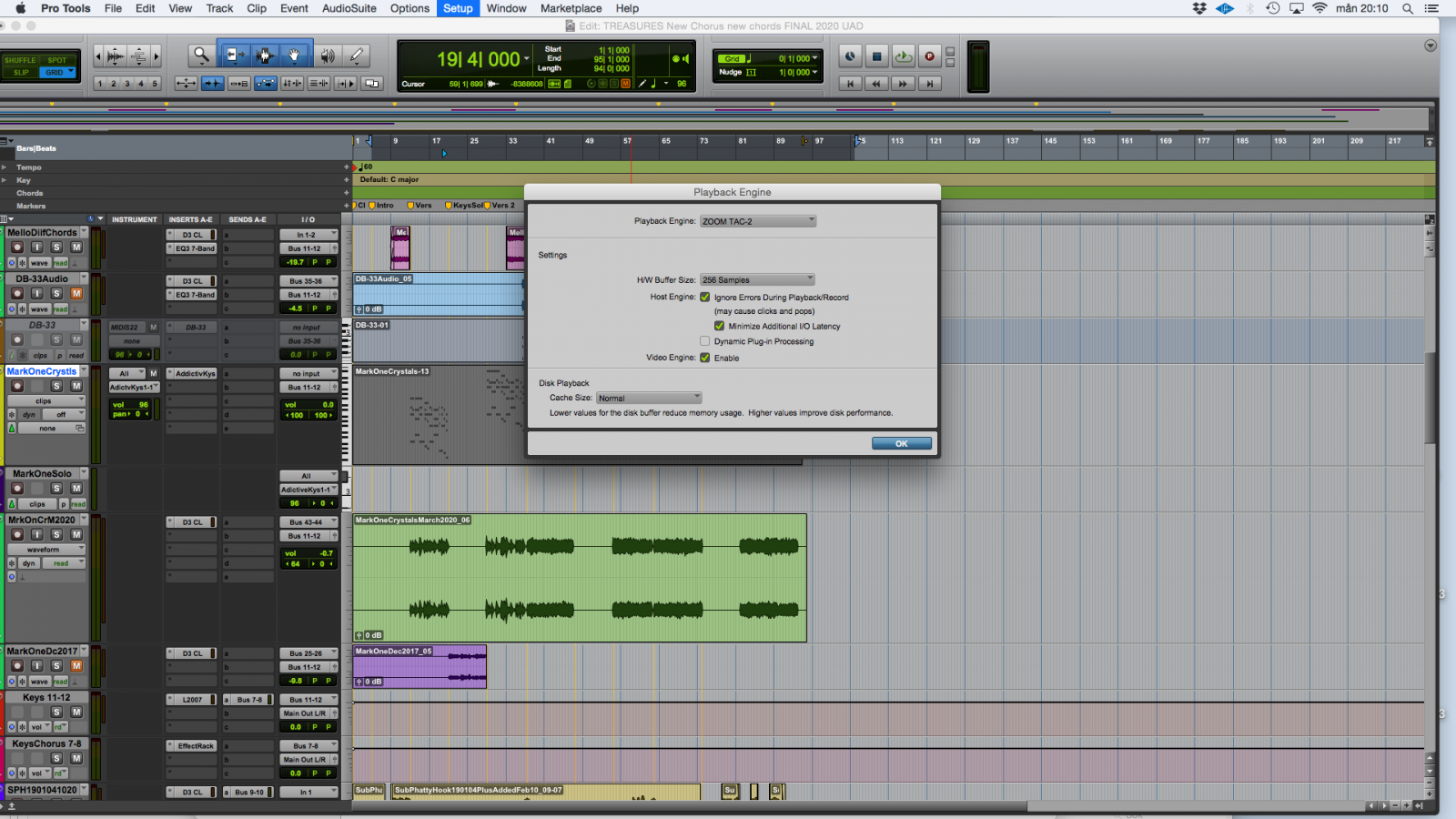Open the D3 CL insert on MelloDiifChords
This screenshot has width=1456, height=819.
tap(192, 235)
